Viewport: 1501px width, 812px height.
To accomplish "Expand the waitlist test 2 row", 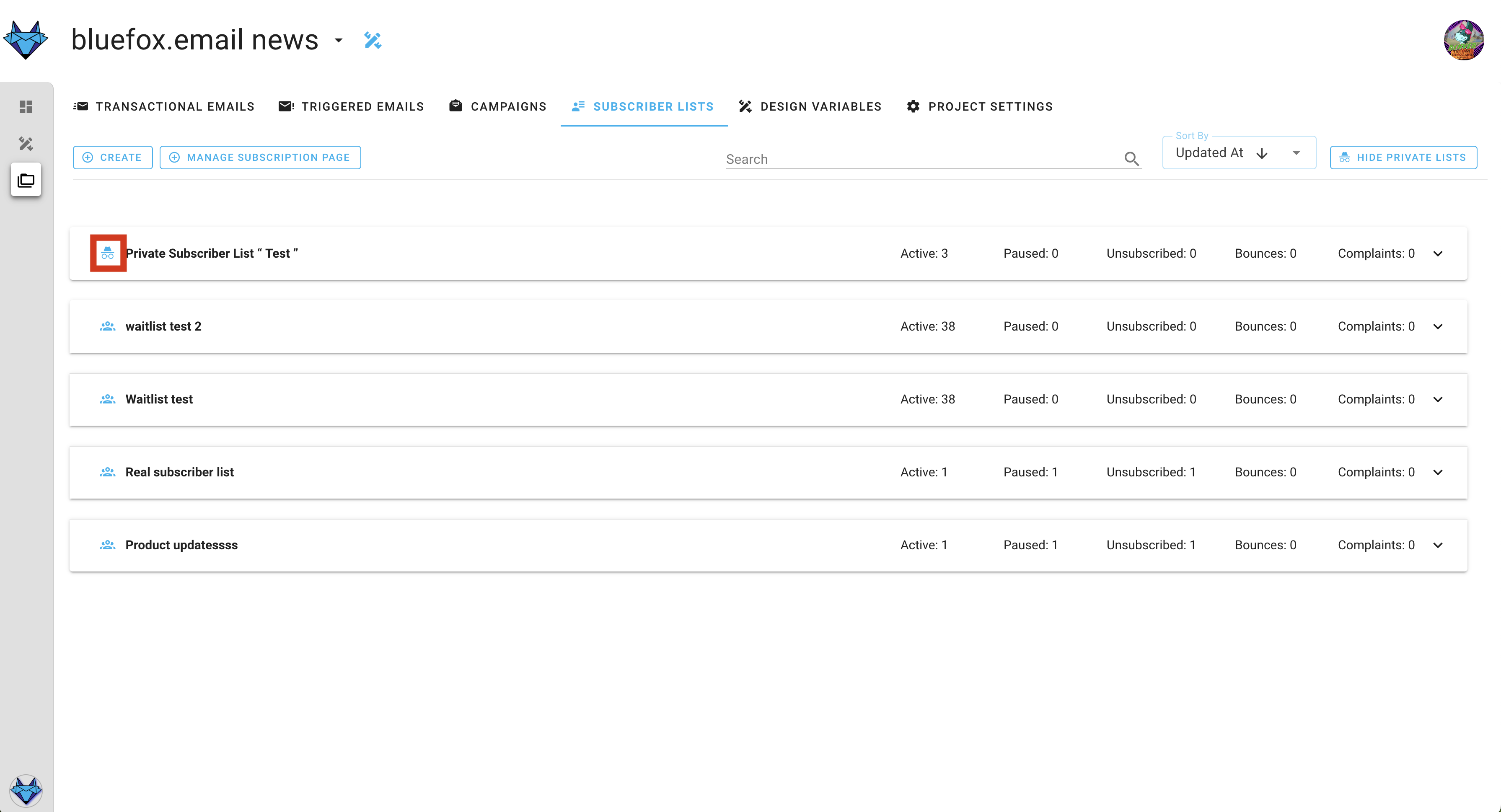I will pyautogui.click(x=1437, y=326).
